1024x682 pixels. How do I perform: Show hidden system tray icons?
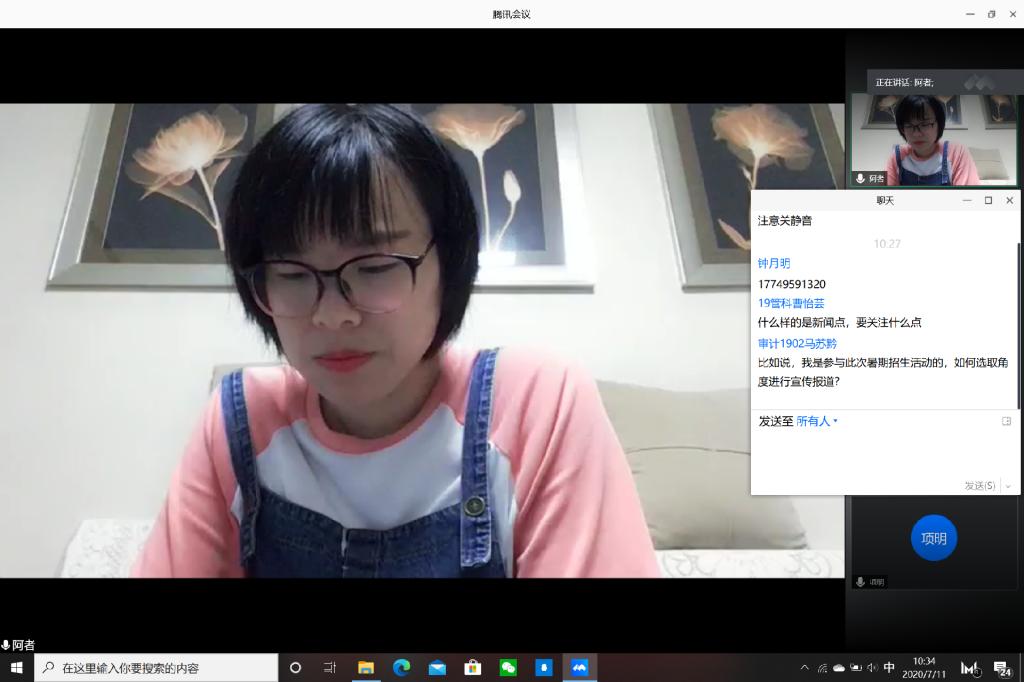(x=805, y=668)
